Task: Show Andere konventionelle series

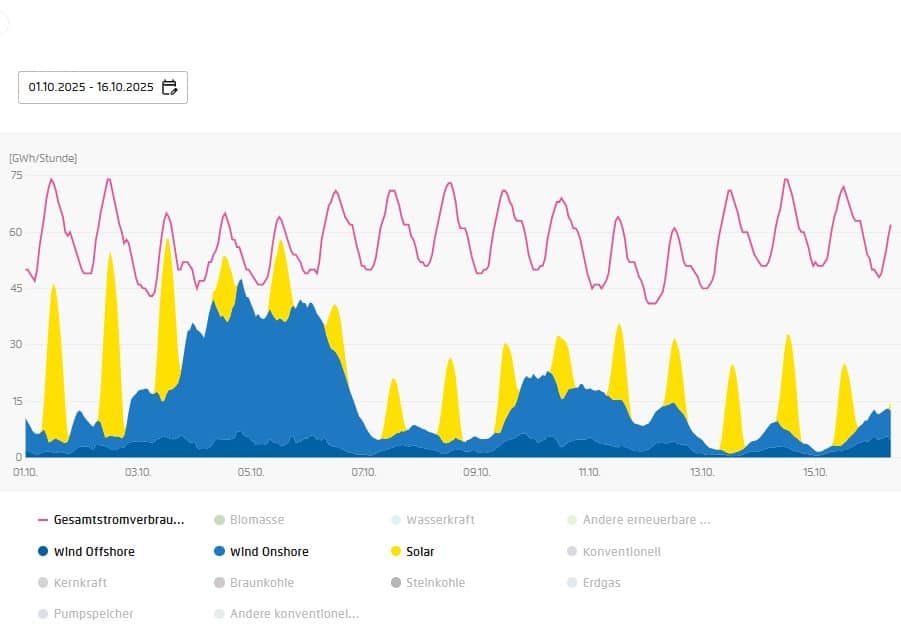Action: pos(293,613)
